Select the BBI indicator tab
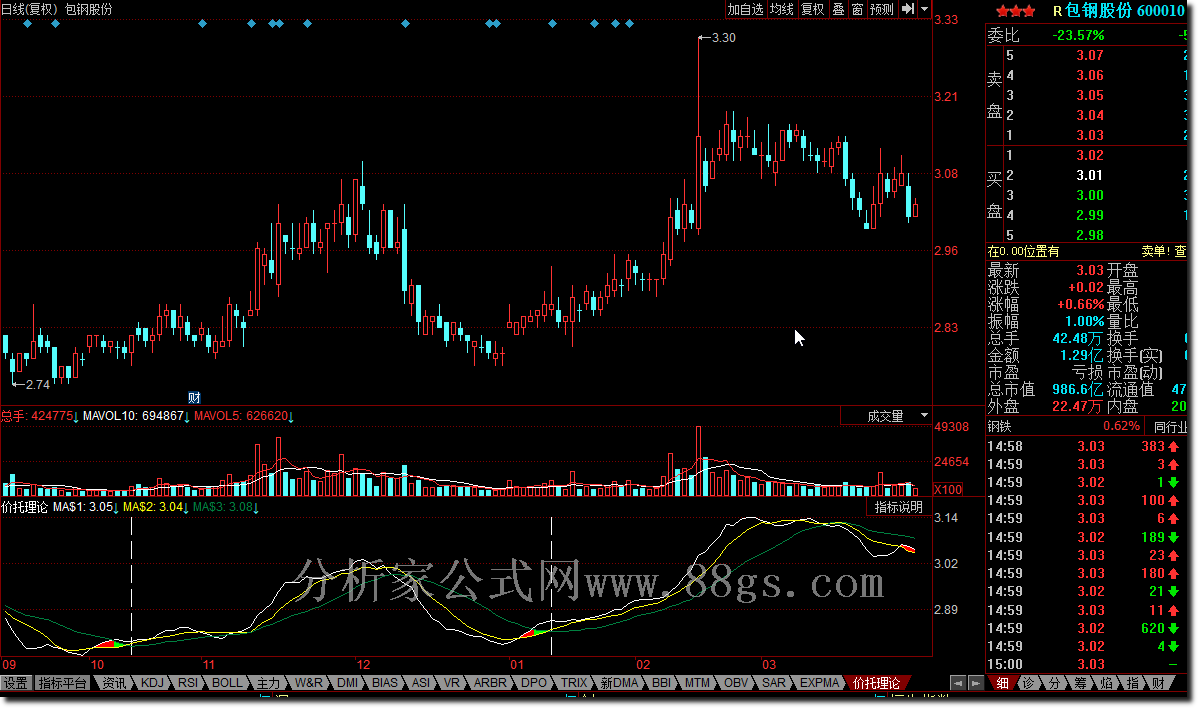 (x=661, y=683)
